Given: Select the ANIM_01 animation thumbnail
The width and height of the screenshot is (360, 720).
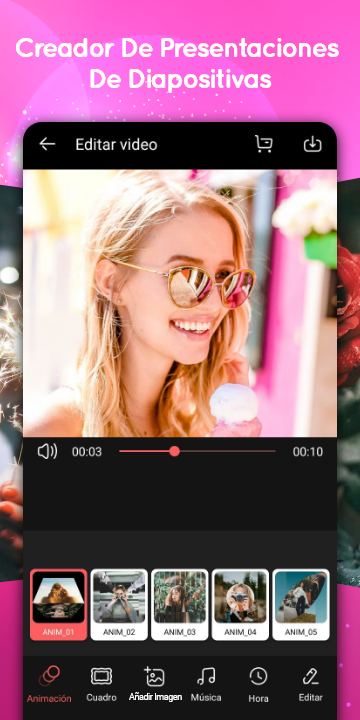Looking at the screenshot, I should coord(58,605).
